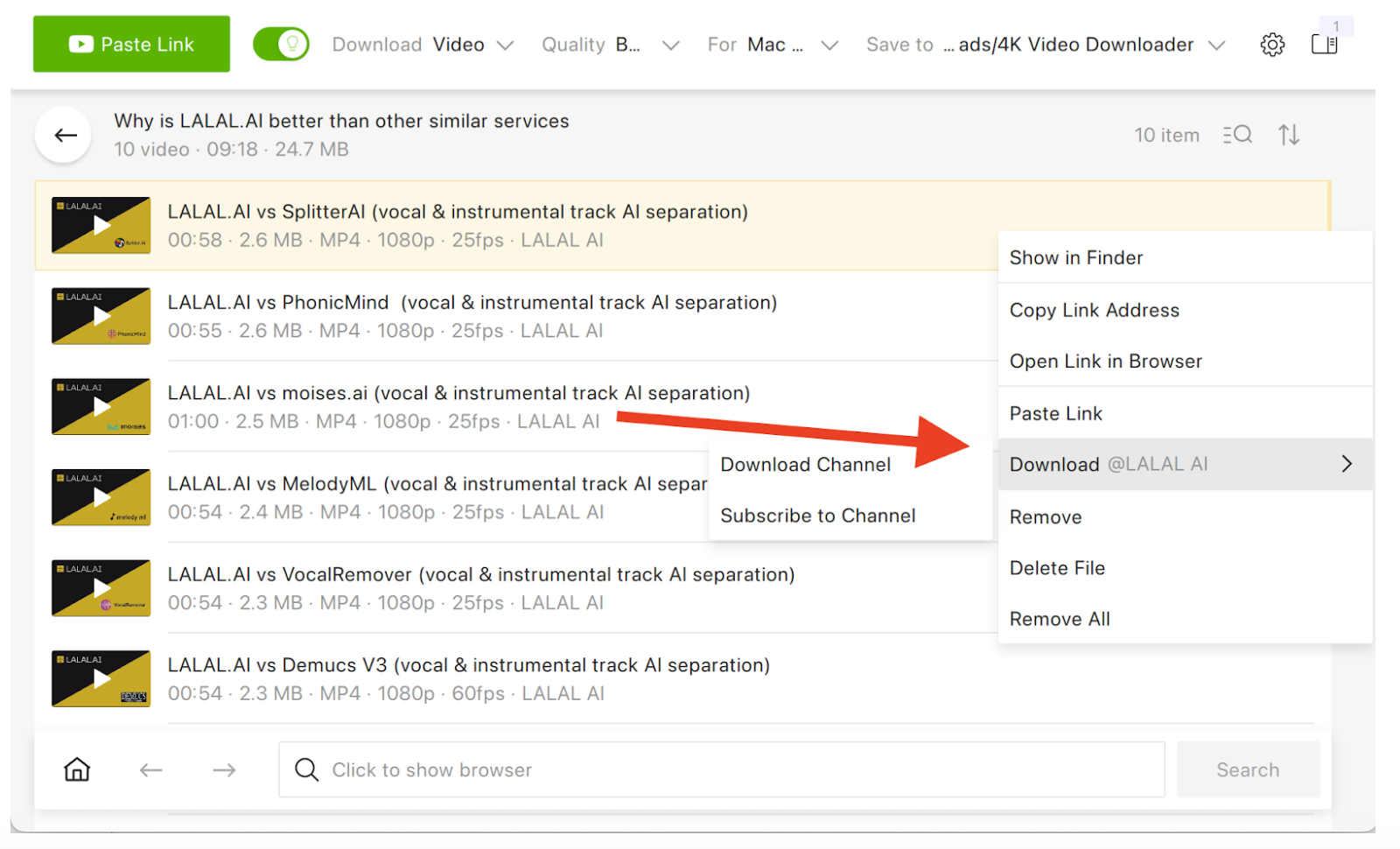The image size is (1400, 849).
Task: Open the Save to folder dropdown
Action: point(1046,45)
